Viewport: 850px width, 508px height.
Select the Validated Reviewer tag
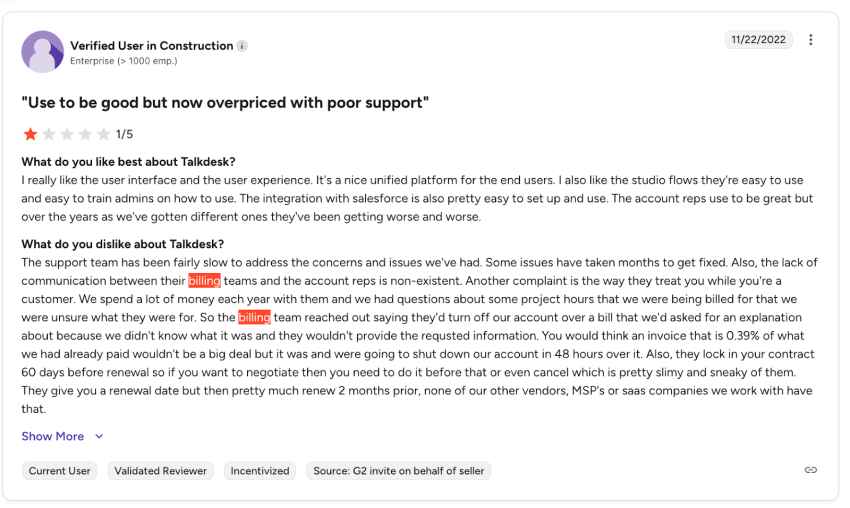(160, 470)
